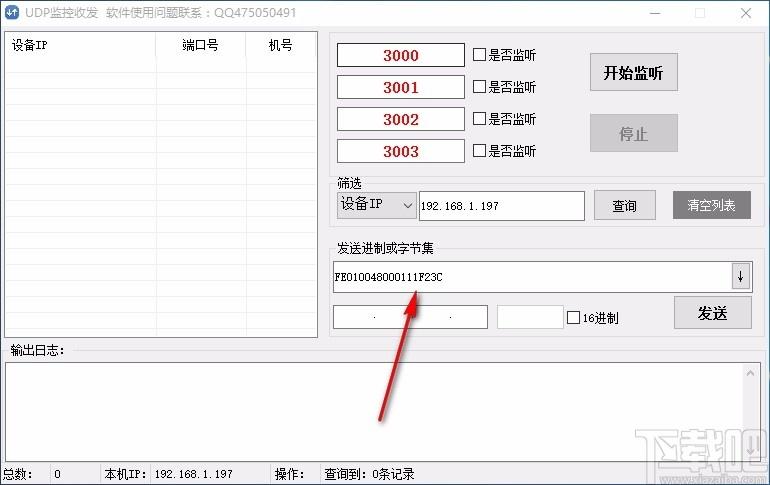The image size is (770, 485).
Task: Click the 端口号 column header
Action: click(200, 45)
